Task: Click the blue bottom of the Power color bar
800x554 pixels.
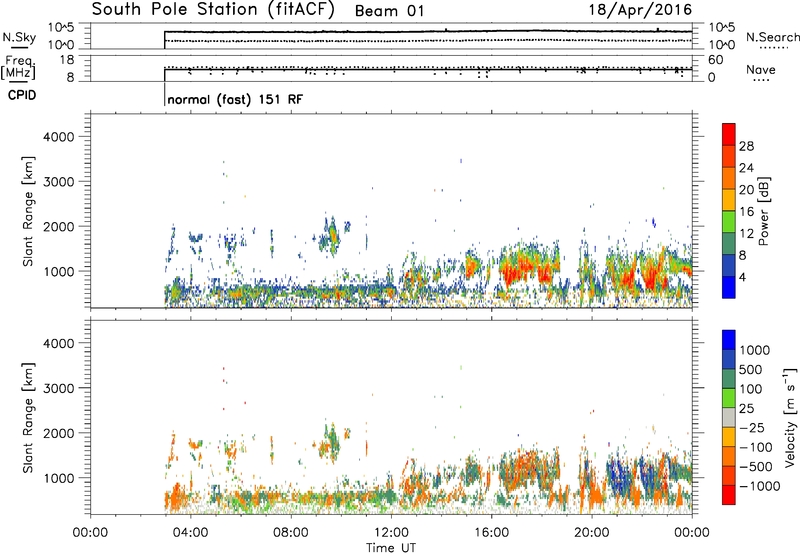Action: point(729,290)
